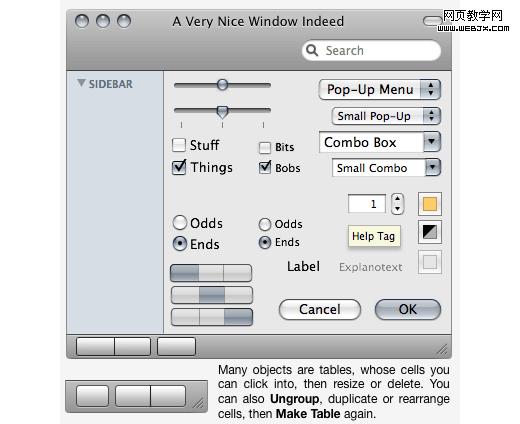Open the orange color well
This screenshot has height=424, width=520.
tap(430, 204)
